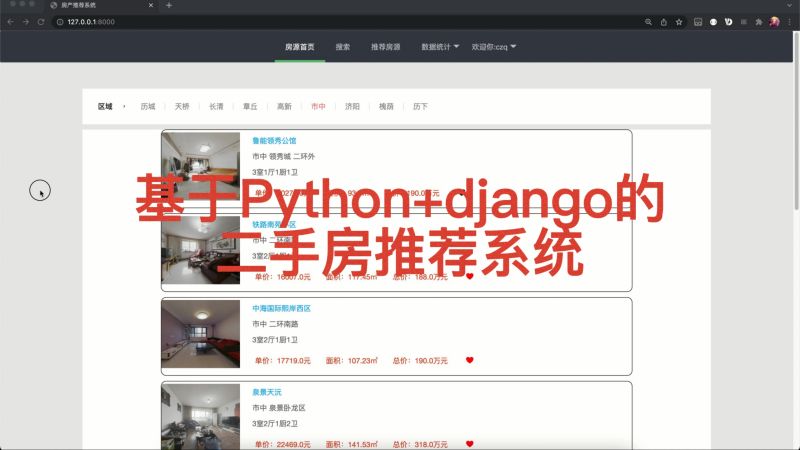Open the 鲁能领秀公馆 listing title
The width and height of the screenshot is (800, 450).
(x=274, y=140)
